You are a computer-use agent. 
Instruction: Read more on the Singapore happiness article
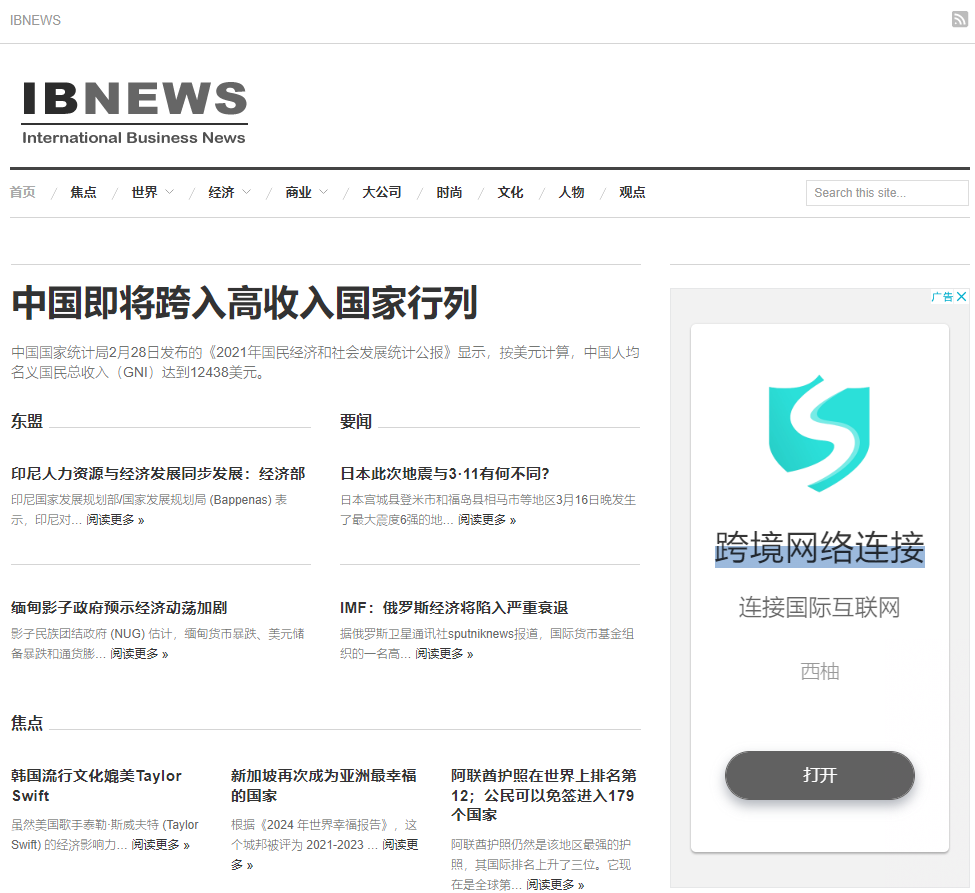pyautogui.click(x=324, y=854)
